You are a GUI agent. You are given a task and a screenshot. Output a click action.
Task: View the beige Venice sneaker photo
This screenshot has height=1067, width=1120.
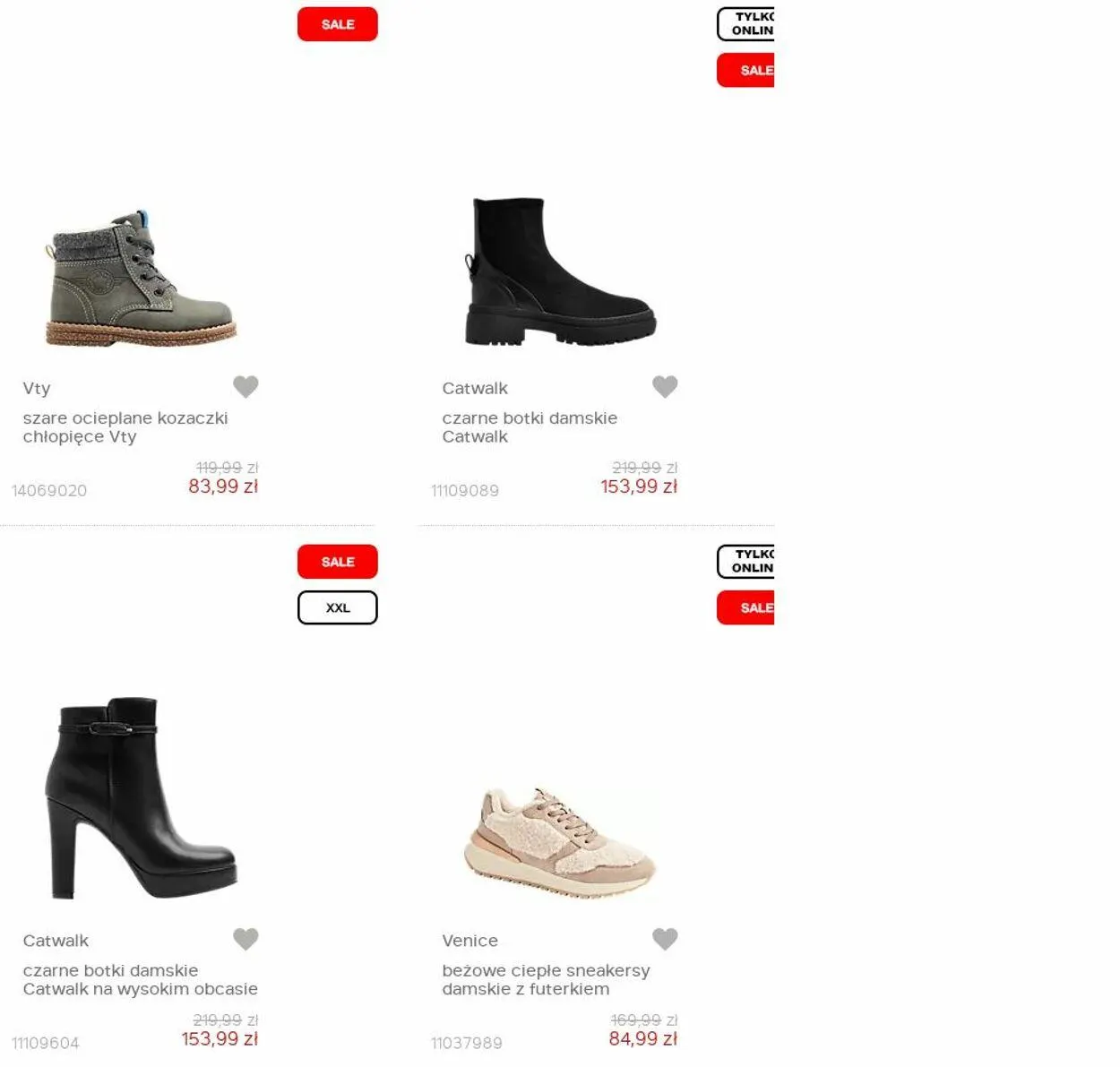tap(561, 842)
